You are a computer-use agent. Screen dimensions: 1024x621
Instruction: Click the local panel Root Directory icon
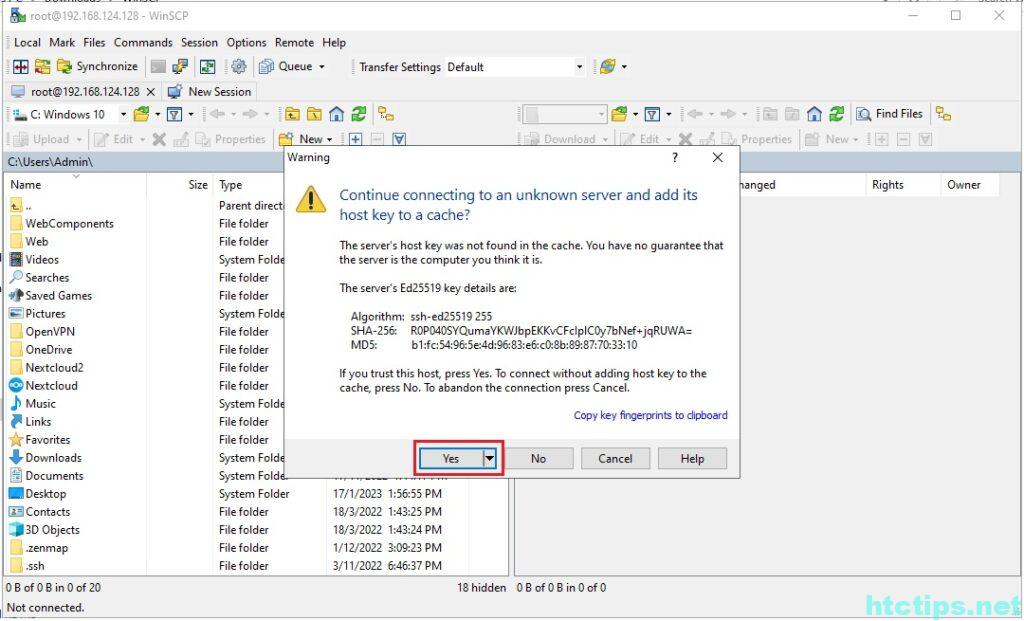(x=314, y=115)
